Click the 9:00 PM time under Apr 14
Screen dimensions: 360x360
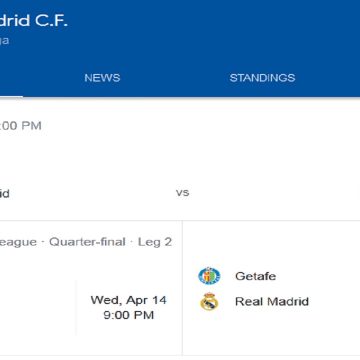(128, 315)
